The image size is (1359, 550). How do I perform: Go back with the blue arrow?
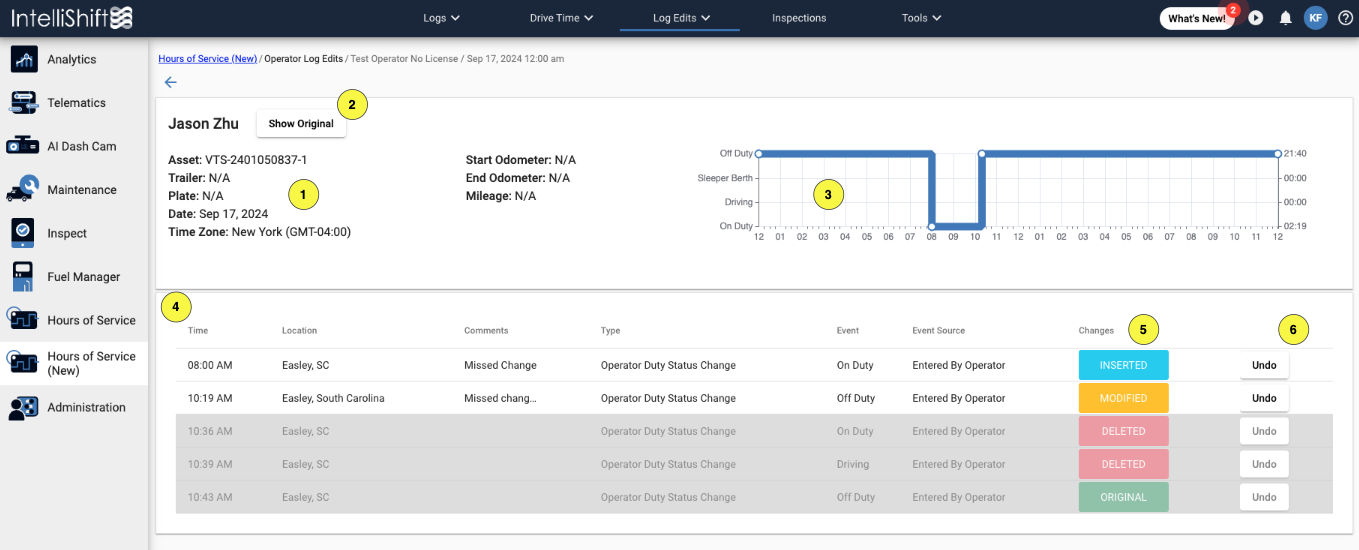tap(170, 82)
